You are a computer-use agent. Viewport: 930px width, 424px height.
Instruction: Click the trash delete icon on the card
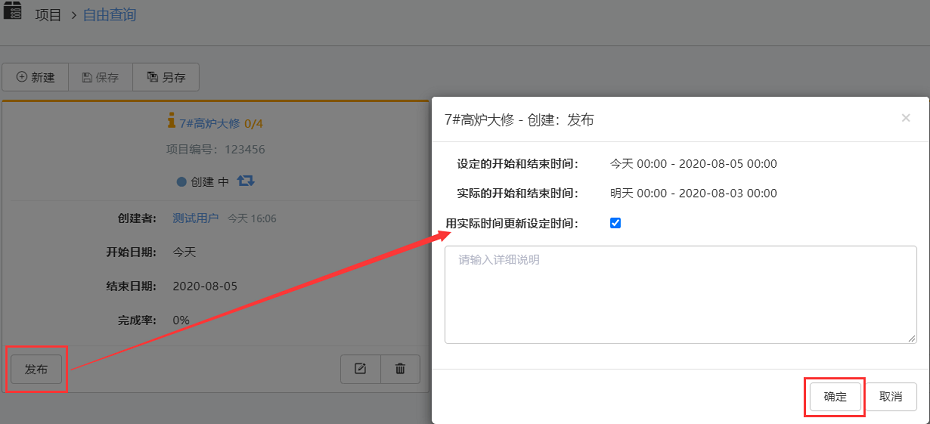tap(400, 369)
